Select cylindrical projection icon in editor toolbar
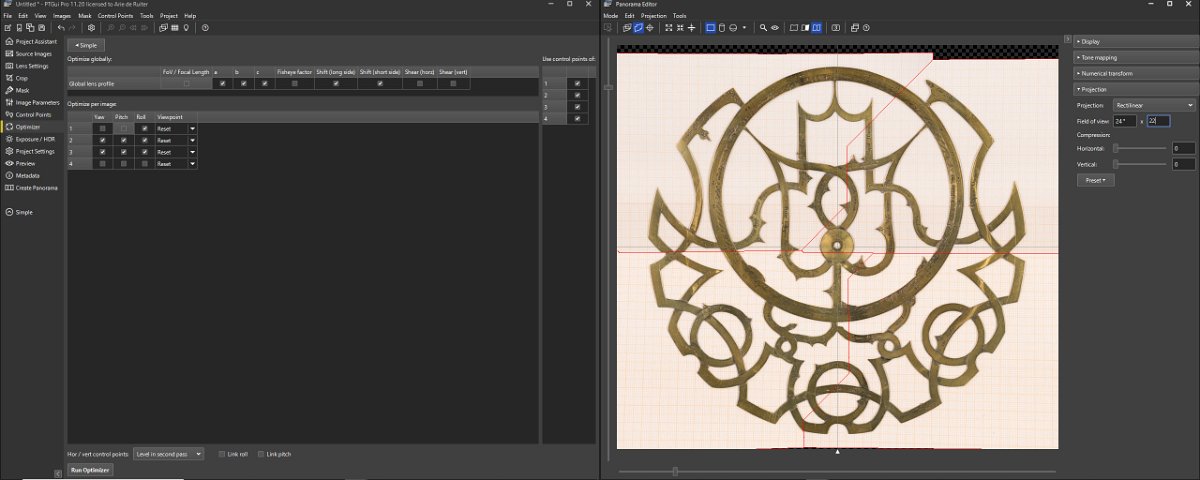Image resolution: width=1200 pixels, height=480 pixels. point(722,28)
